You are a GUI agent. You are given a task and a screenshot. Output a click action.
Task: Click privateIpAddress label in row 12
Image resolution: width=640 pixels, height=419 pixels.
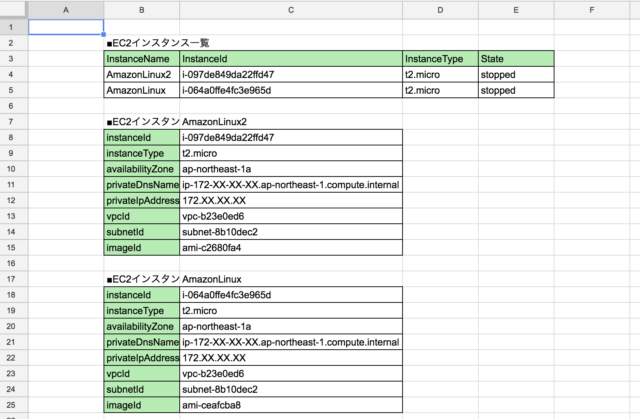pos(142,200)
